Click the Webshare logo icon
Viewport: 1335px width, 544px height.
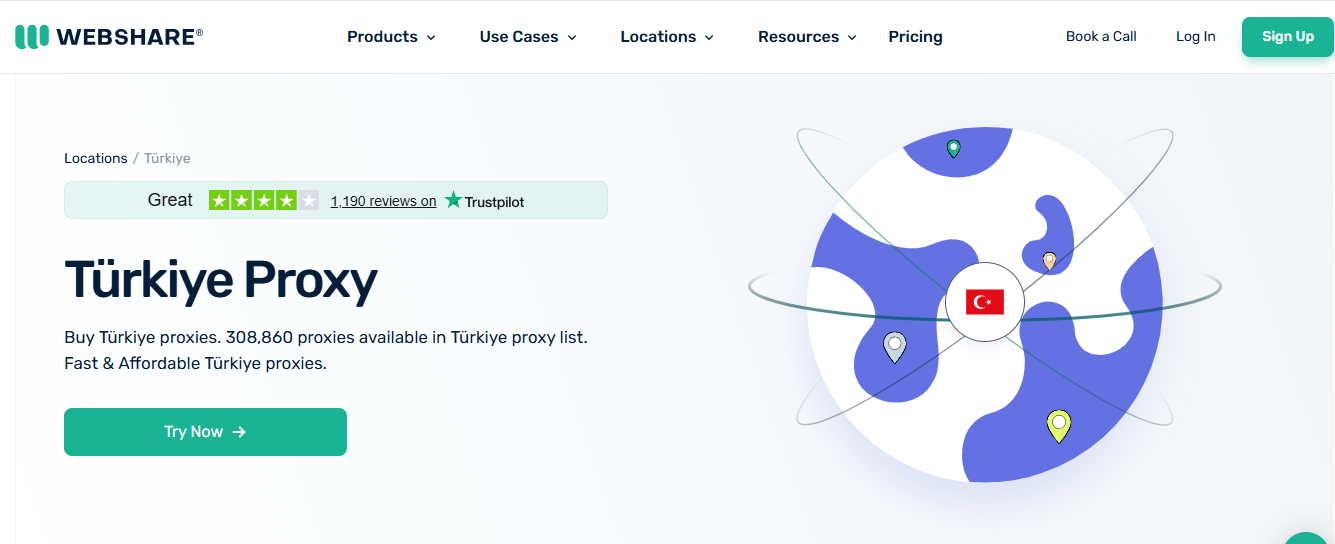(x=32, y=37)
